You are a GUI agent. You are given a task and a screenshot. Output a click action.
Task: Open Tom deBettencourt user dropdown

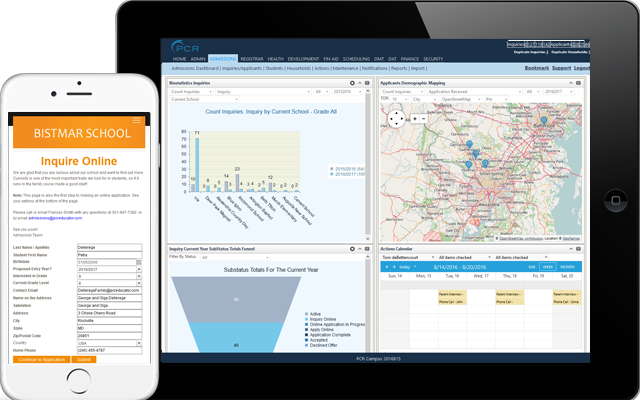pos(408,258)
